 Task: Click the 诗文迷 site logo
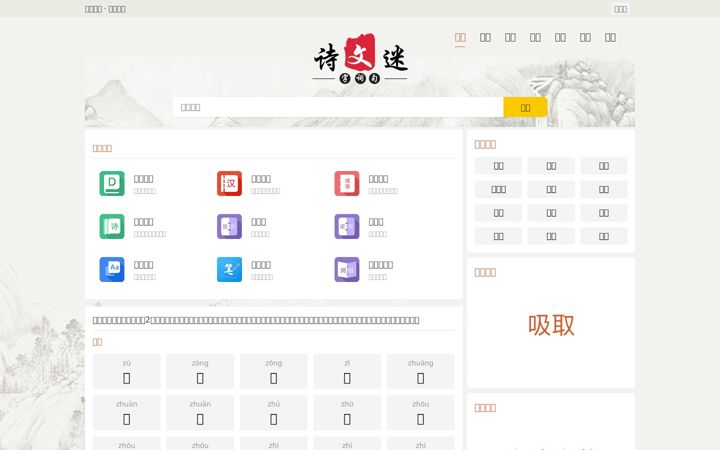pyautogui.click(x=360, y=58)
